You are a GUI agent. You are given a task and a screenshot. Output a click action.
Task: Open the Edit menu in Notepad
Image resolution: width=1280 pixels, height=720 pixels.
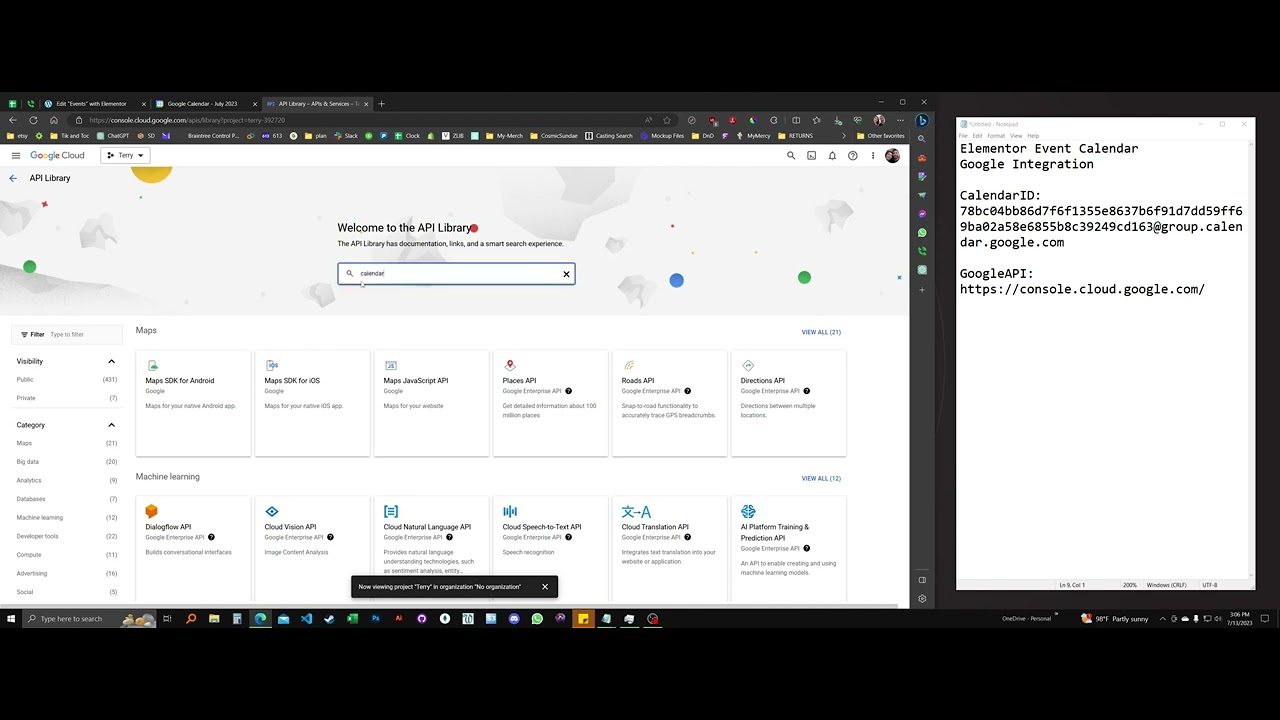pos(978,136)
